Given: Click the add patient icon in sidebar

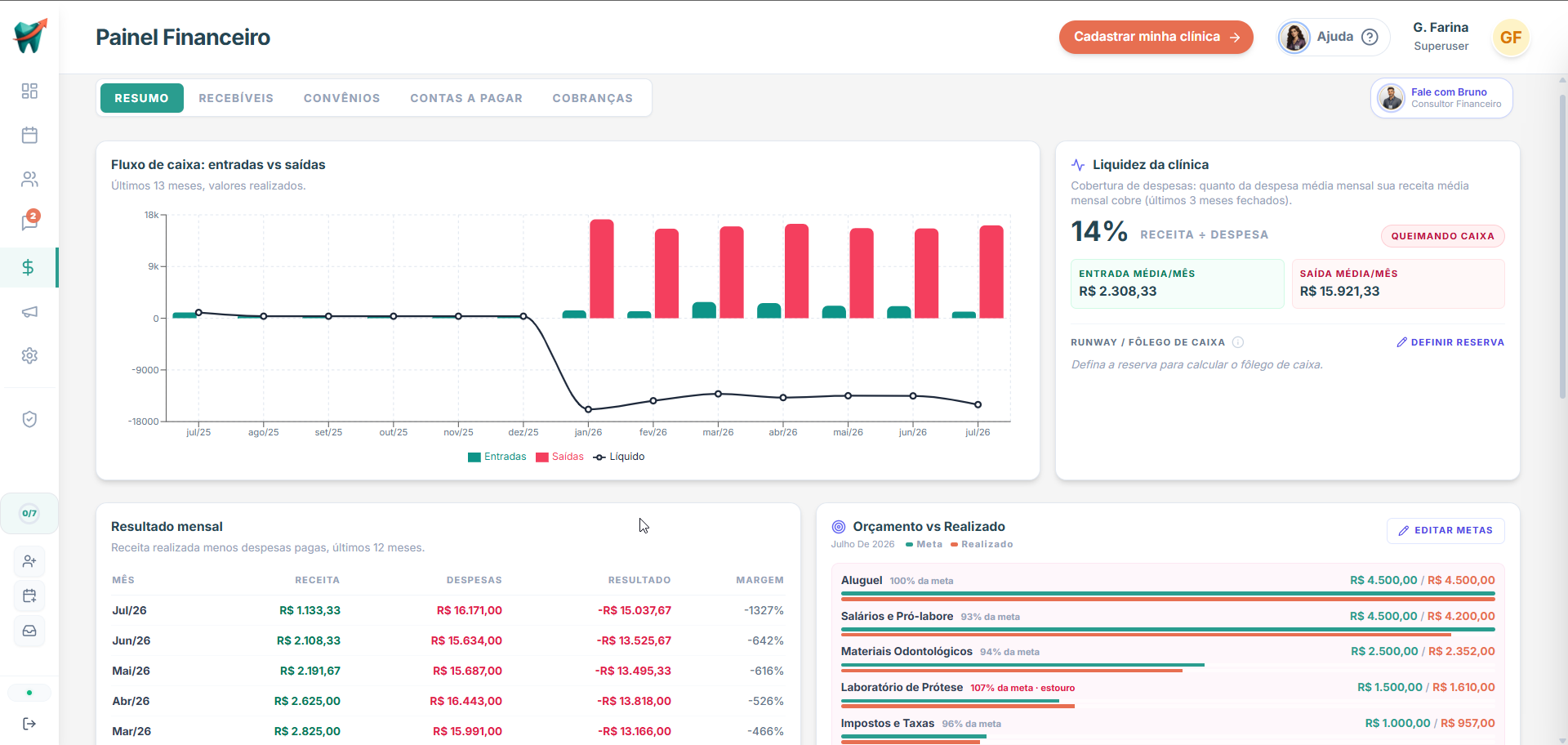Looking at the screenshot, I should pos(29,561).
